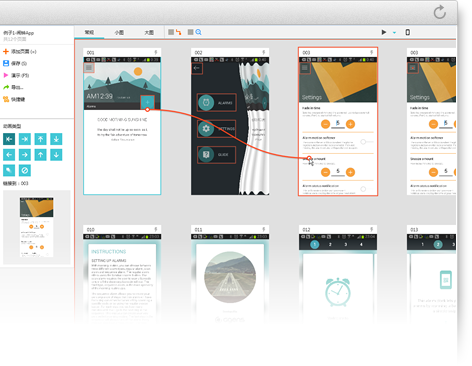Image resolution: width=472 pixels, height=366 pixels.
Task: Click Alarm status notification toggle on selected 003
Action: [x=364, y=189]
